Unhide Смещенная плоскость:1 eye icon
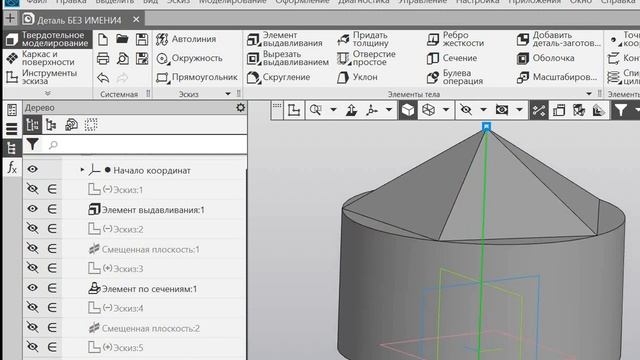640x360 pixels. coord(33,248)
